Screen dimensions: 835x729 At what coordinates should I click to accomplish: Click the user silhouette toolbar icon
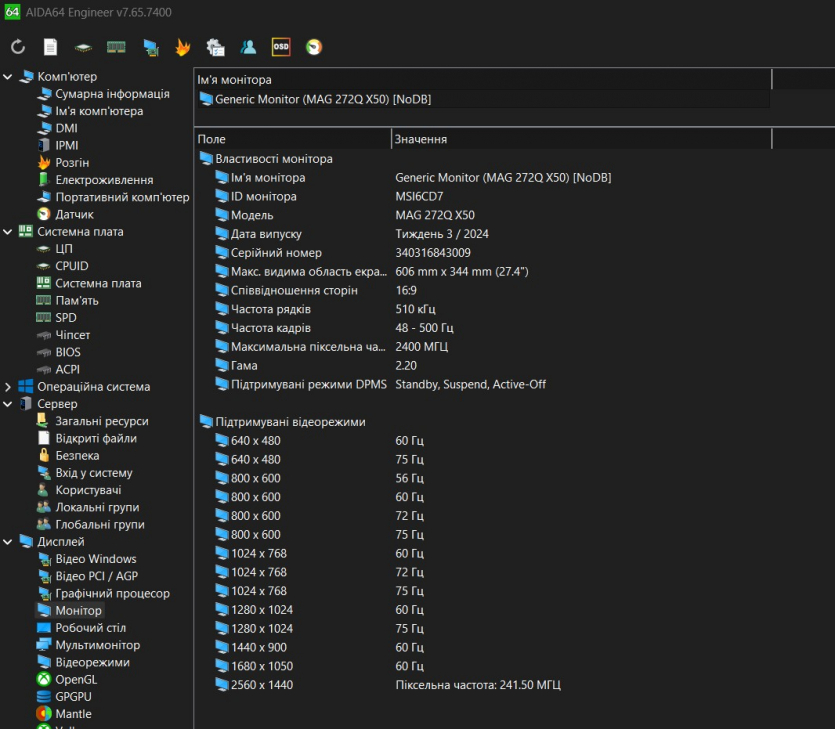point(248,47)
